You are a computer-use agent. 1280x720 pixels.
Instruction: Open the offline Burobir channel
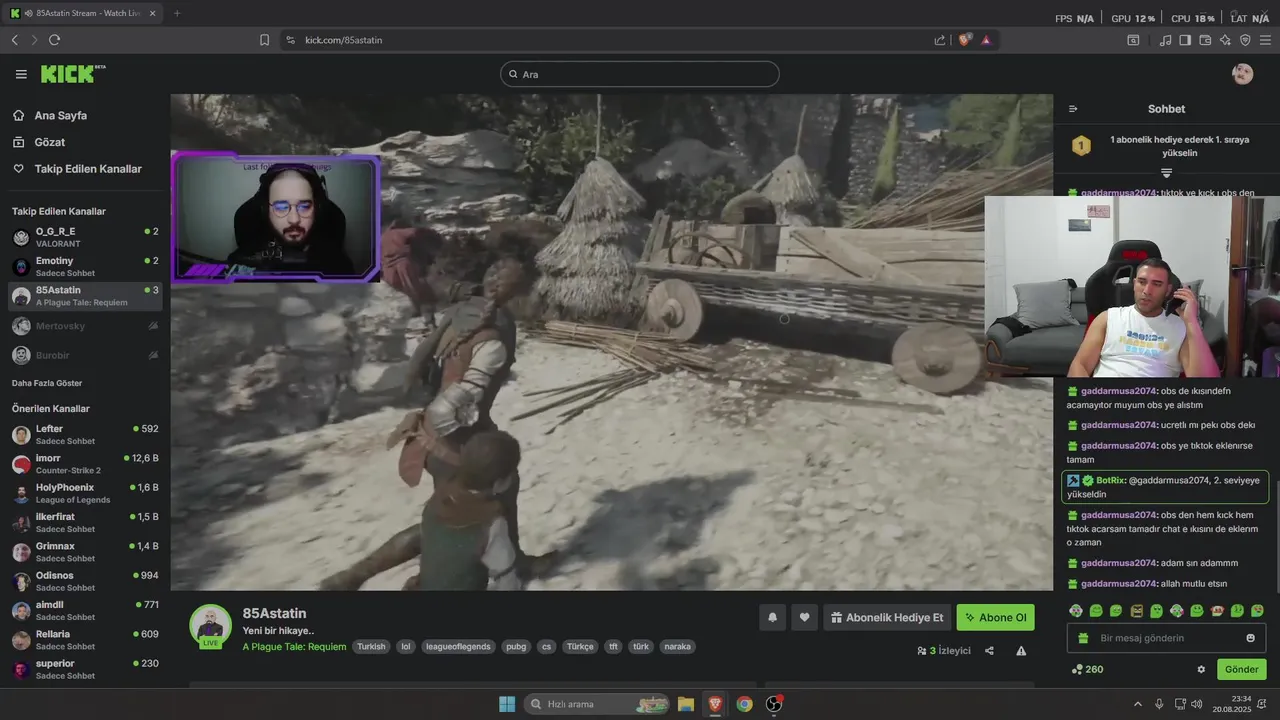pyautogui.click(x=85, y=355)
